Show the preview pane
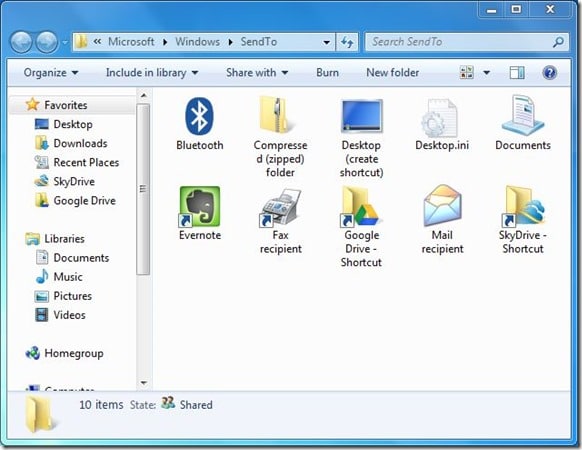Viewport: 582px width, 450px height. point(517,72)
